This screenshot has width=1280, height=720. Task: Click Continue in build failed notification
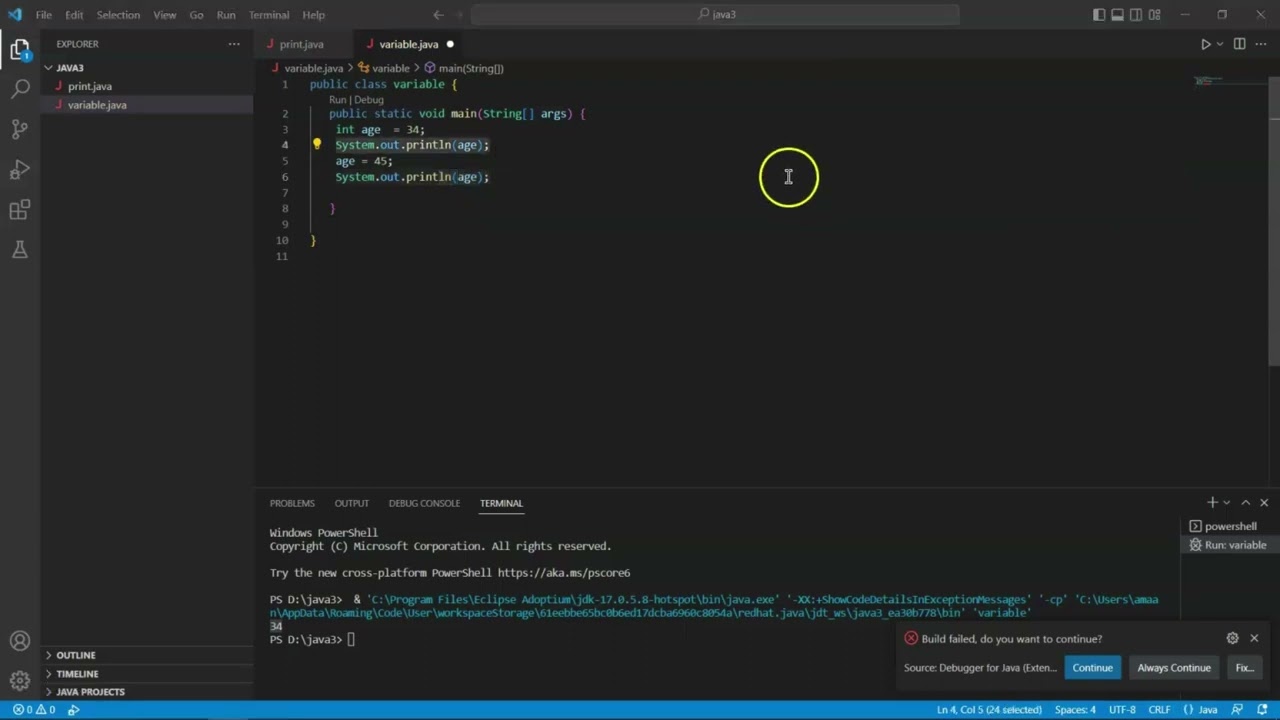pyautogui.click(x=1092, y=668)
